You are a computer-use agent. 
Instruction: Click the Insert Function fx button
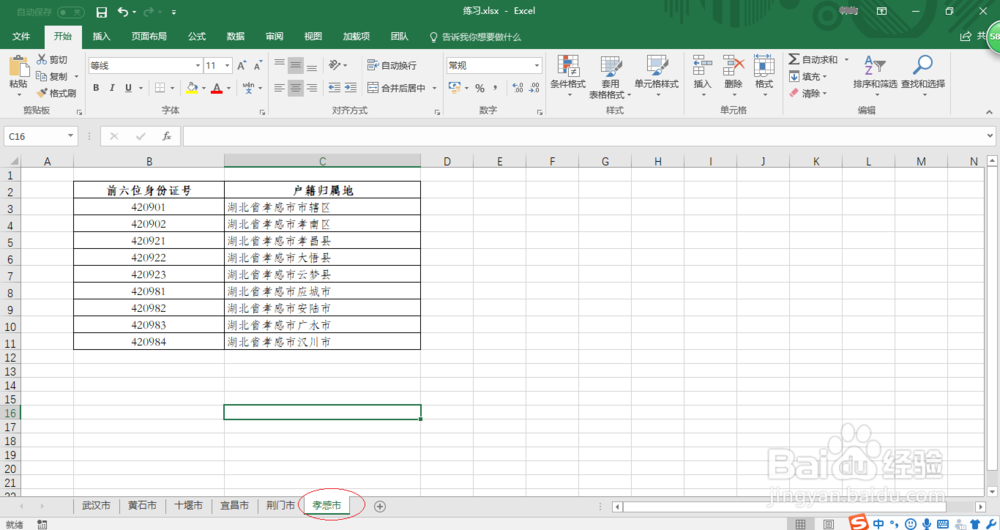tap(166, 136)
